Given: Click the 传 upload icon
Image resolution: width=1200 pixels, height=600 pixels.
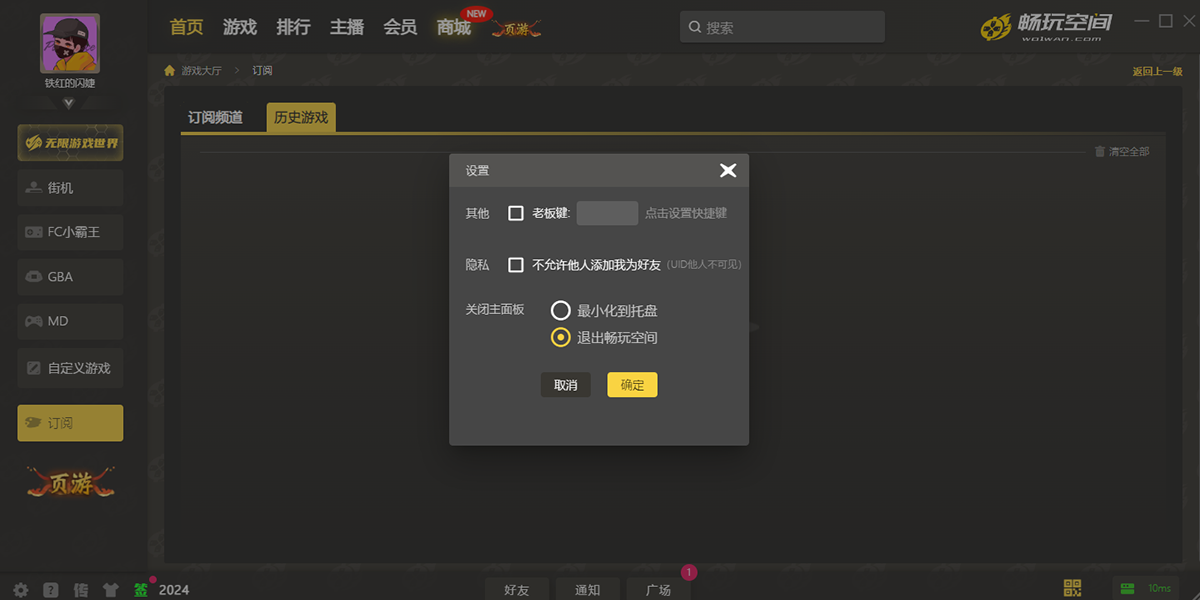Looking at the screenshot, I should coord(81,590).
